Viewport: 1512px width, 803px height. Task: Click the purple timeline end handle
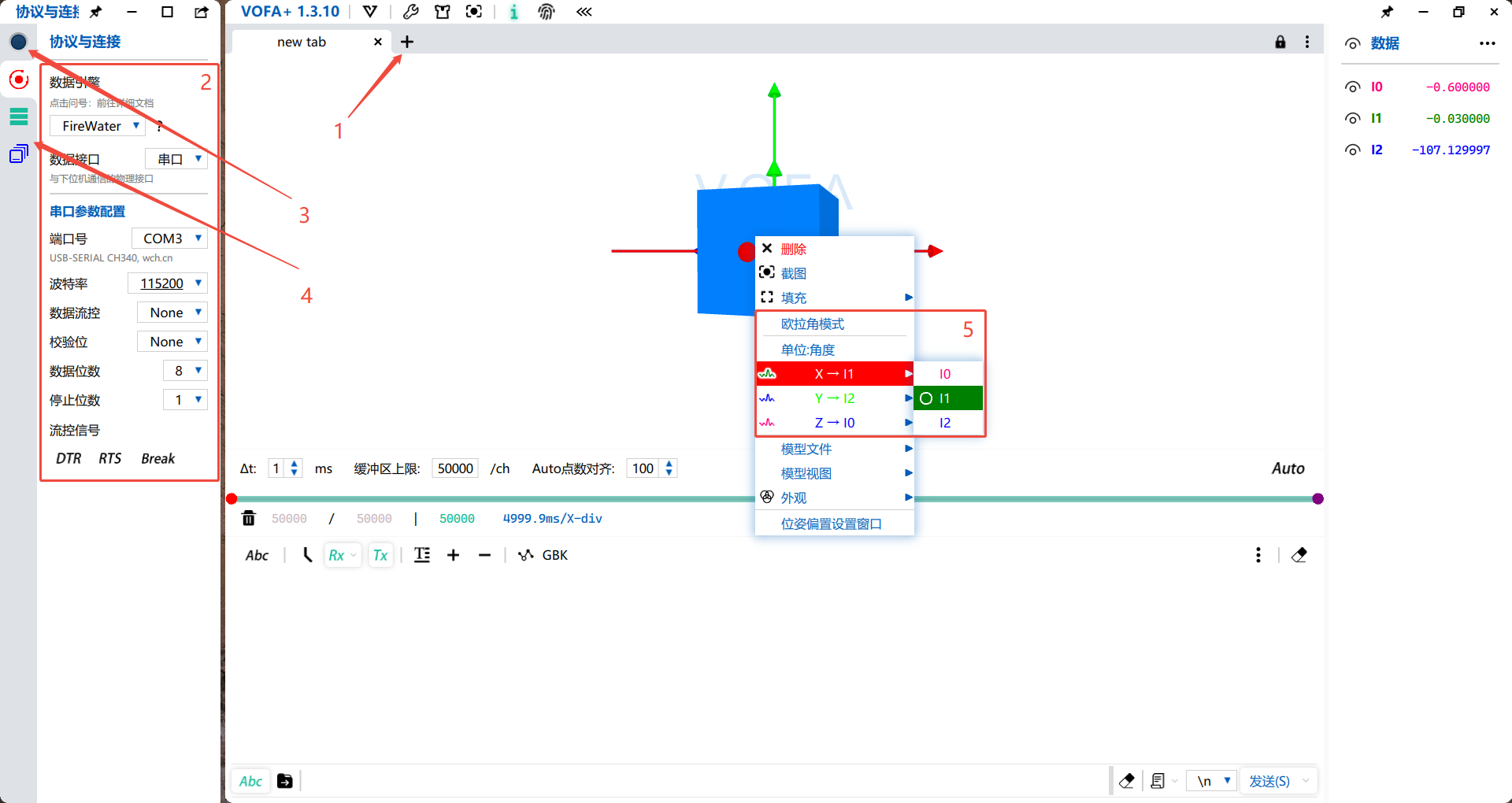[x=1318, y=498]
